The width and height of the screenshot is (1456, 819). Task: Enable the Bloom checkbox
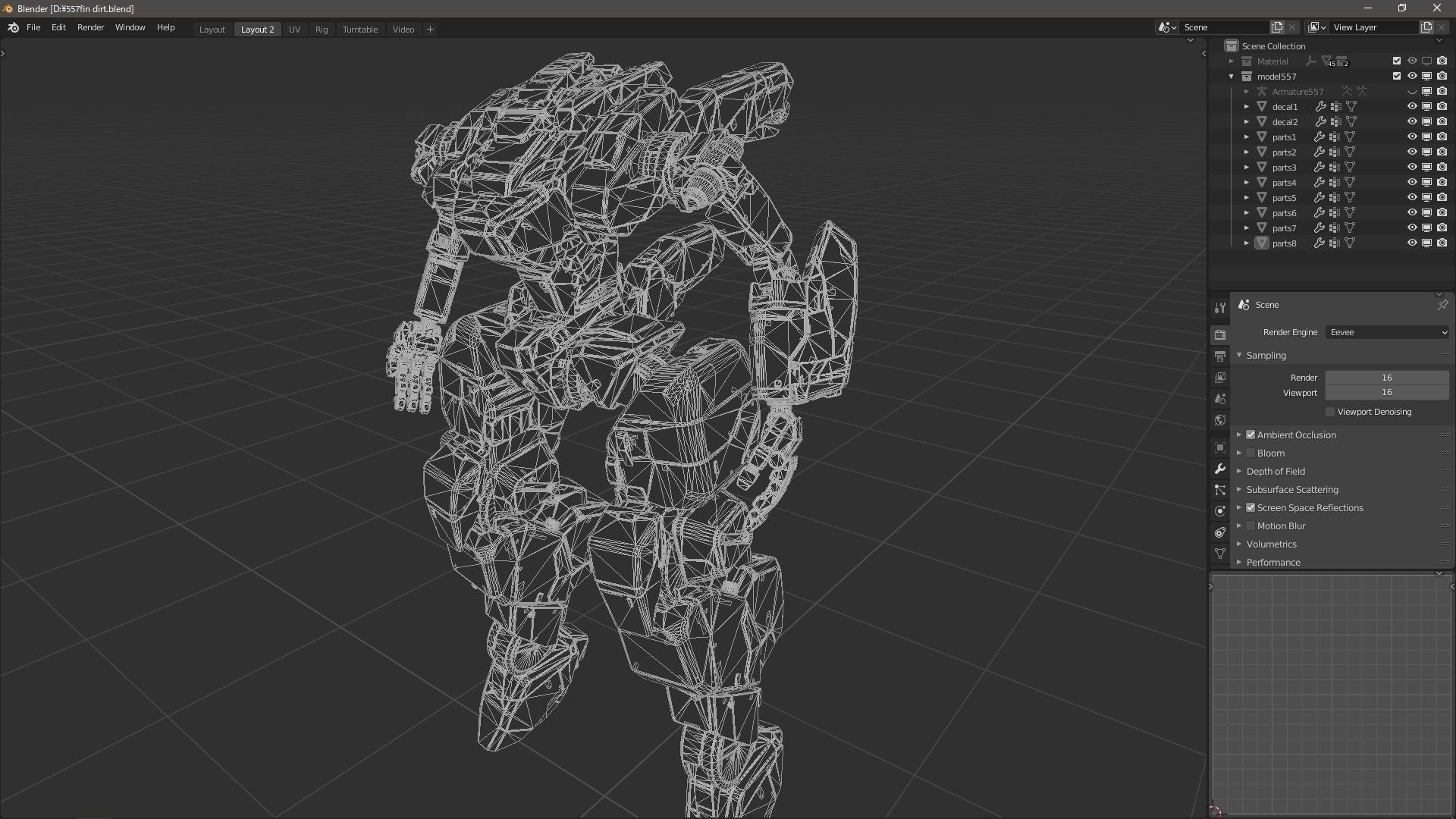tap(1250, 453)
